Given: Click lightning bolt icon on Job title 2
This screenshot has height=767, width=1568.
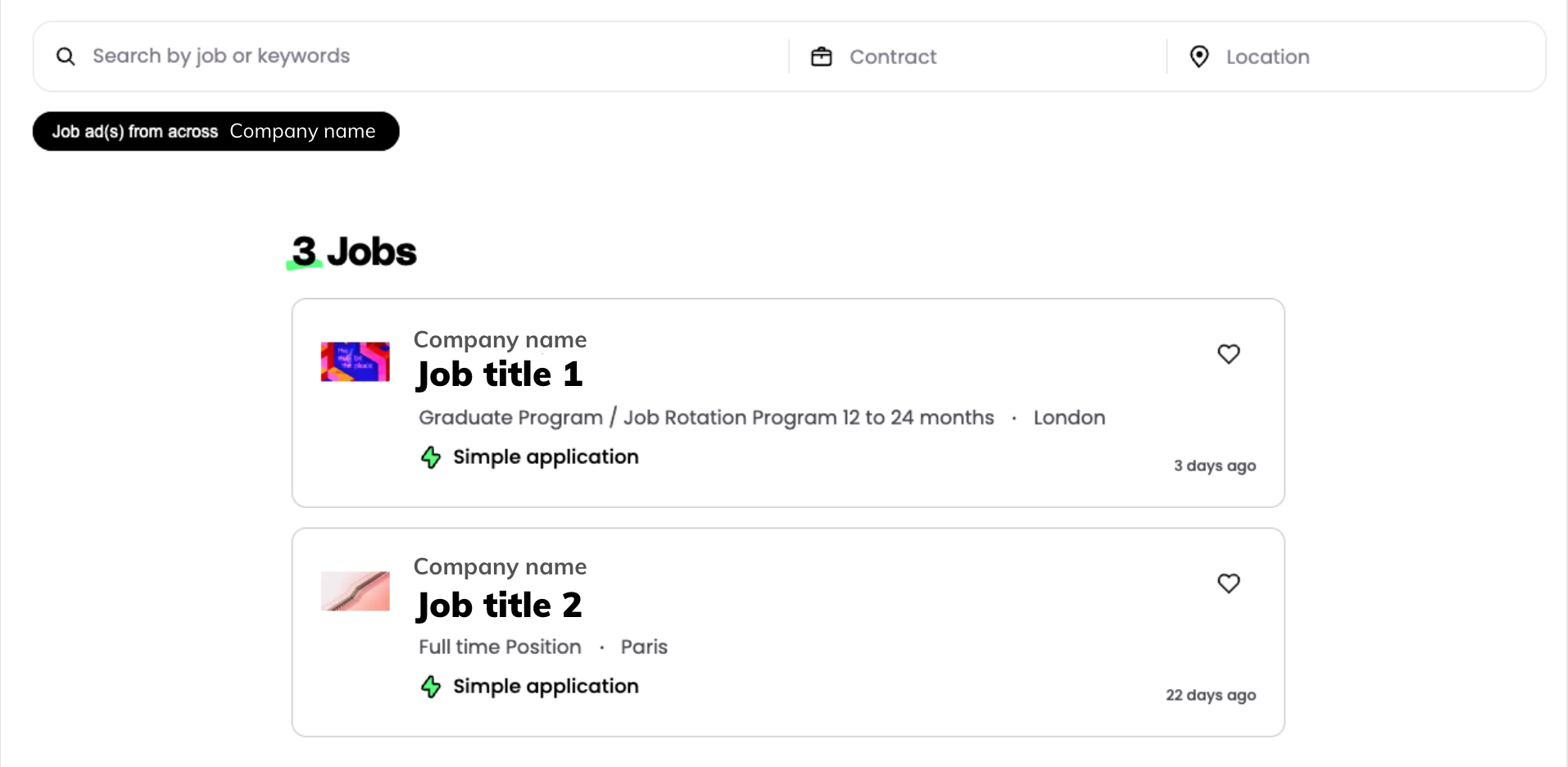Looking at the screenshot, I should click(x=431, y=687).
